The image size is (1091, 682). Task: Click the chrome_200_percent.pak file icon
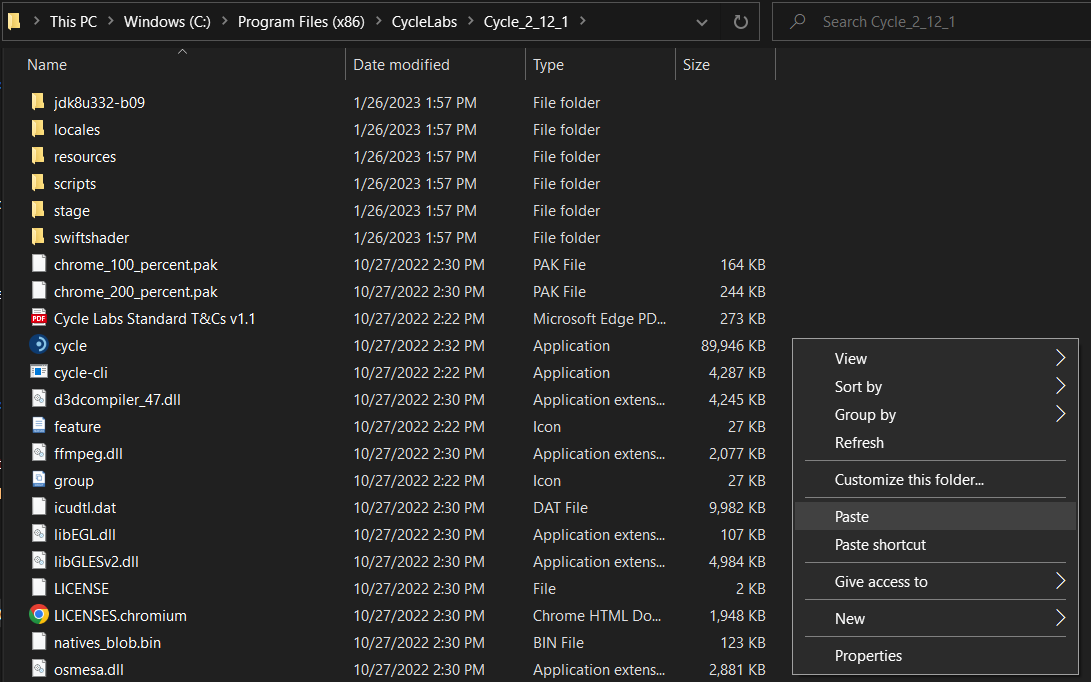point(39,292)
